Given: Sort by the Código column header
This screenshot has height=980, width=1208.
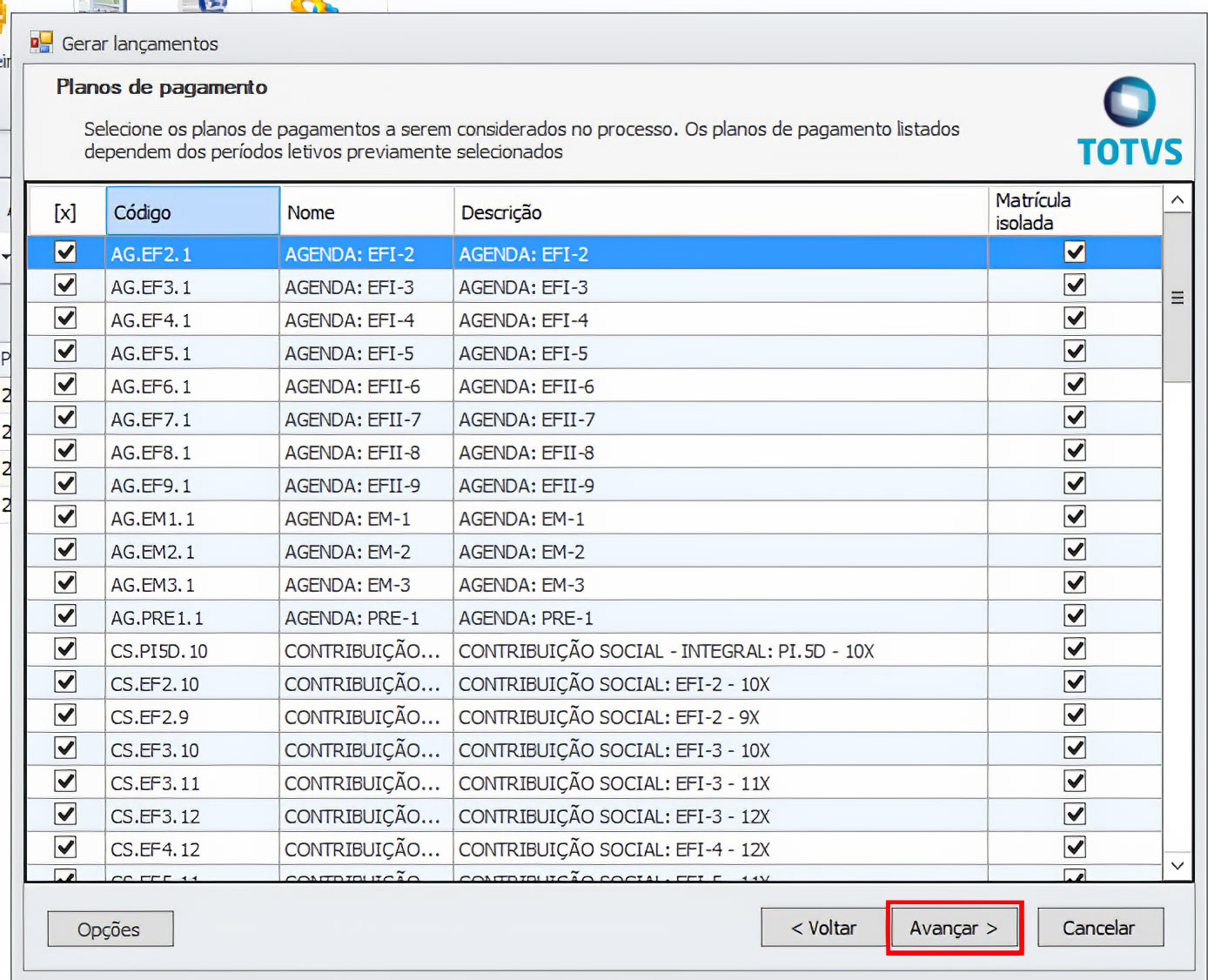Looking at the screenshot, I should [192, 212].
